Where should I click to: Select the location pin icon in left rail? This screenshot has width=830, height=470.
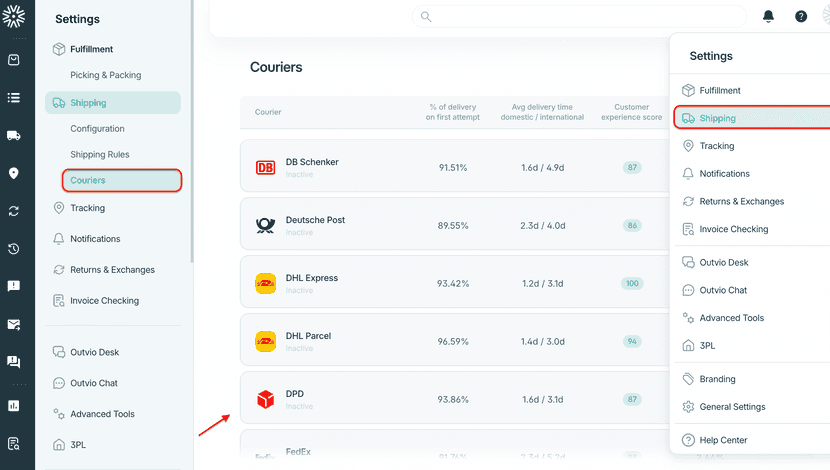(14, 173)
